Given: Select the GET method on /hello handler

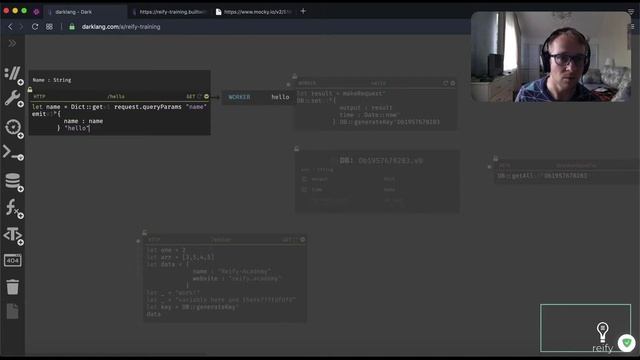Looking at the screenshot, I should pyautogui.click(x=191, y=97).
